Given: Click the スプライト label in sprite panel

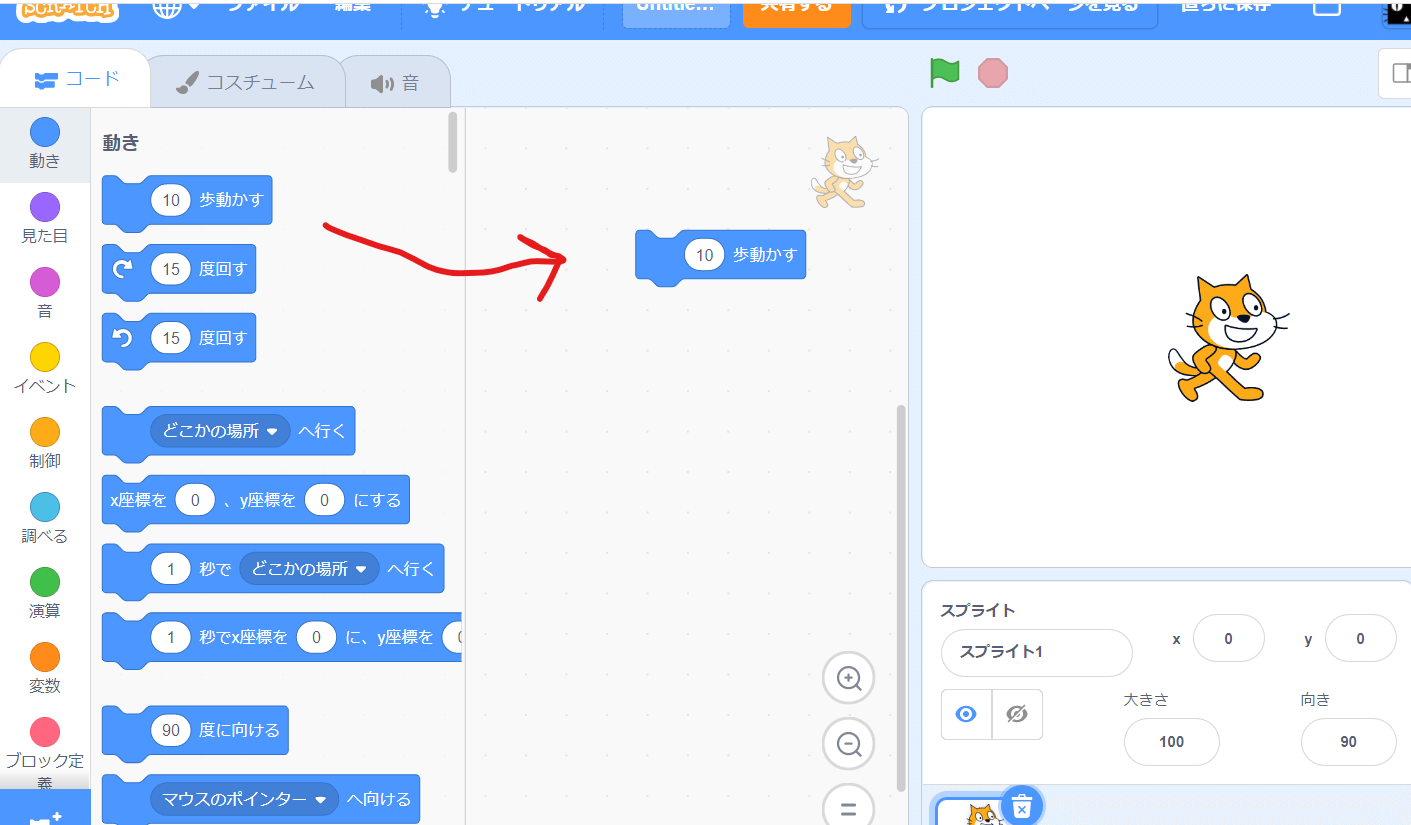Looking at the screenshot, I should pyautogui.click(x=977, y=610).
